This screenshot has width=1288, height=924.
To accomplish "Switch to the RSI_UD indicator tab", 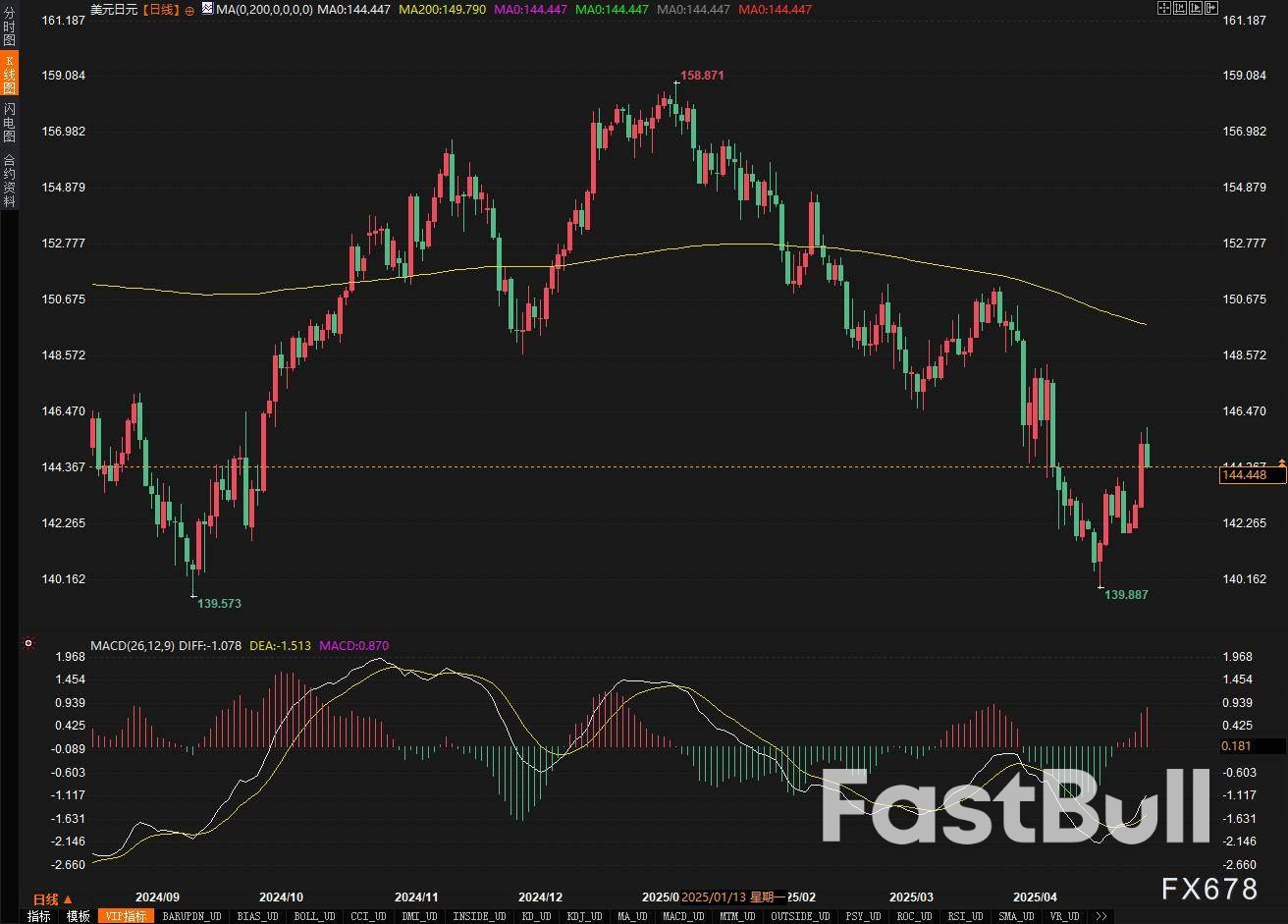I will tap(966, 916).
